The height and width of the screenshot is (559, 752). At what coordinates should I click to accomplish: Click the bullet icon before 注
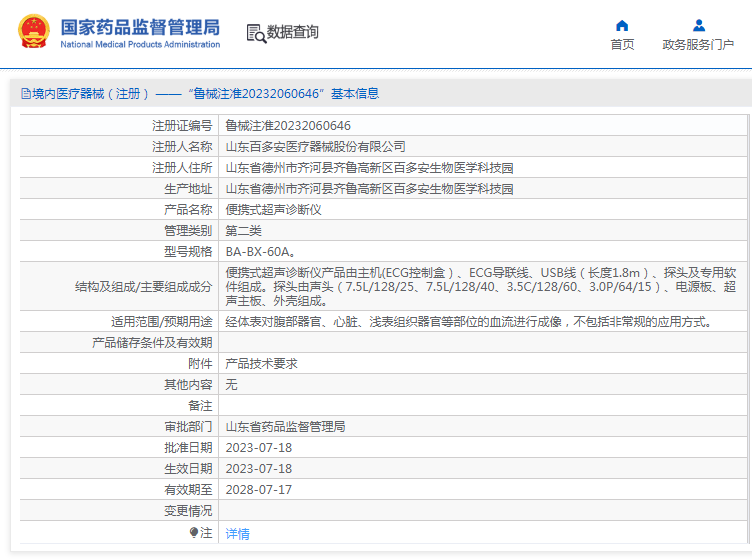[194, 533]
